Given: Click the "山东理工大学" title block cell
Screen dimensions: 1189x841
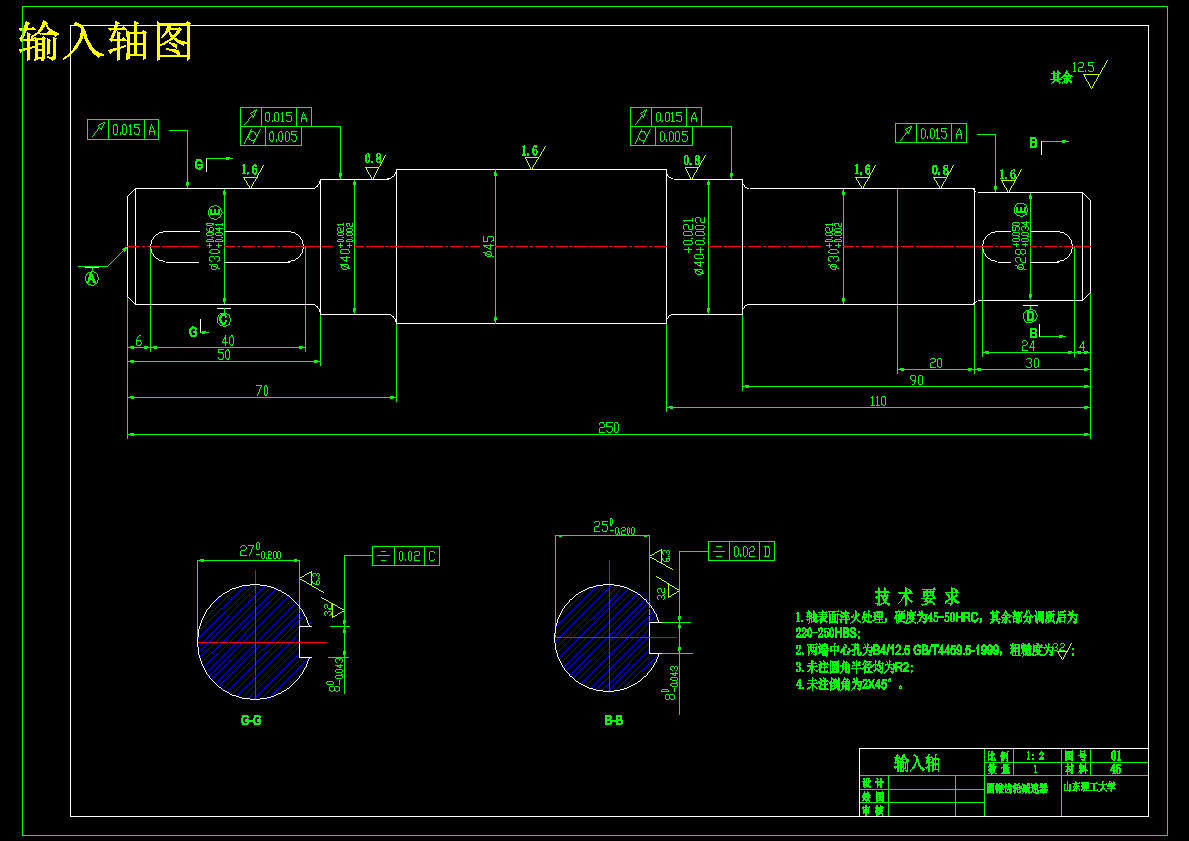Looking at the screenshot, I should tap(1089, 787).
